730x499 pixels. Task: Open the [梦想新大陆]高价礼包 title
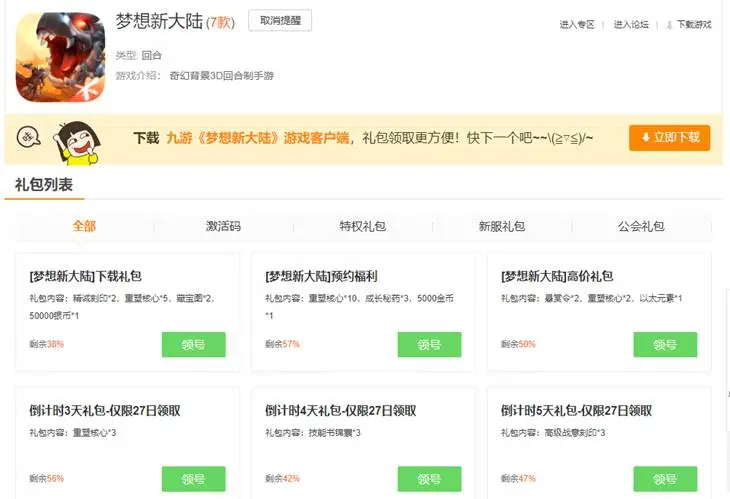(x=557, y=276)
